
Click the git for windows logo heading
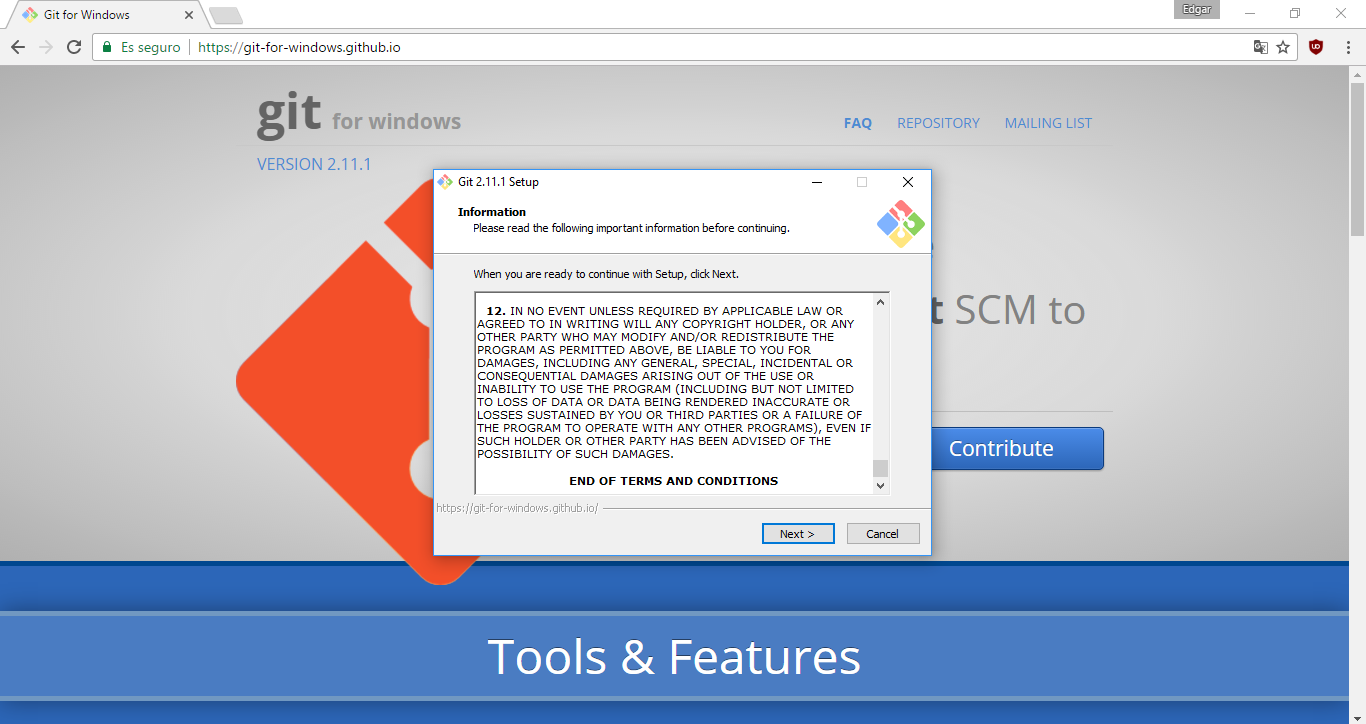[359, 114]
